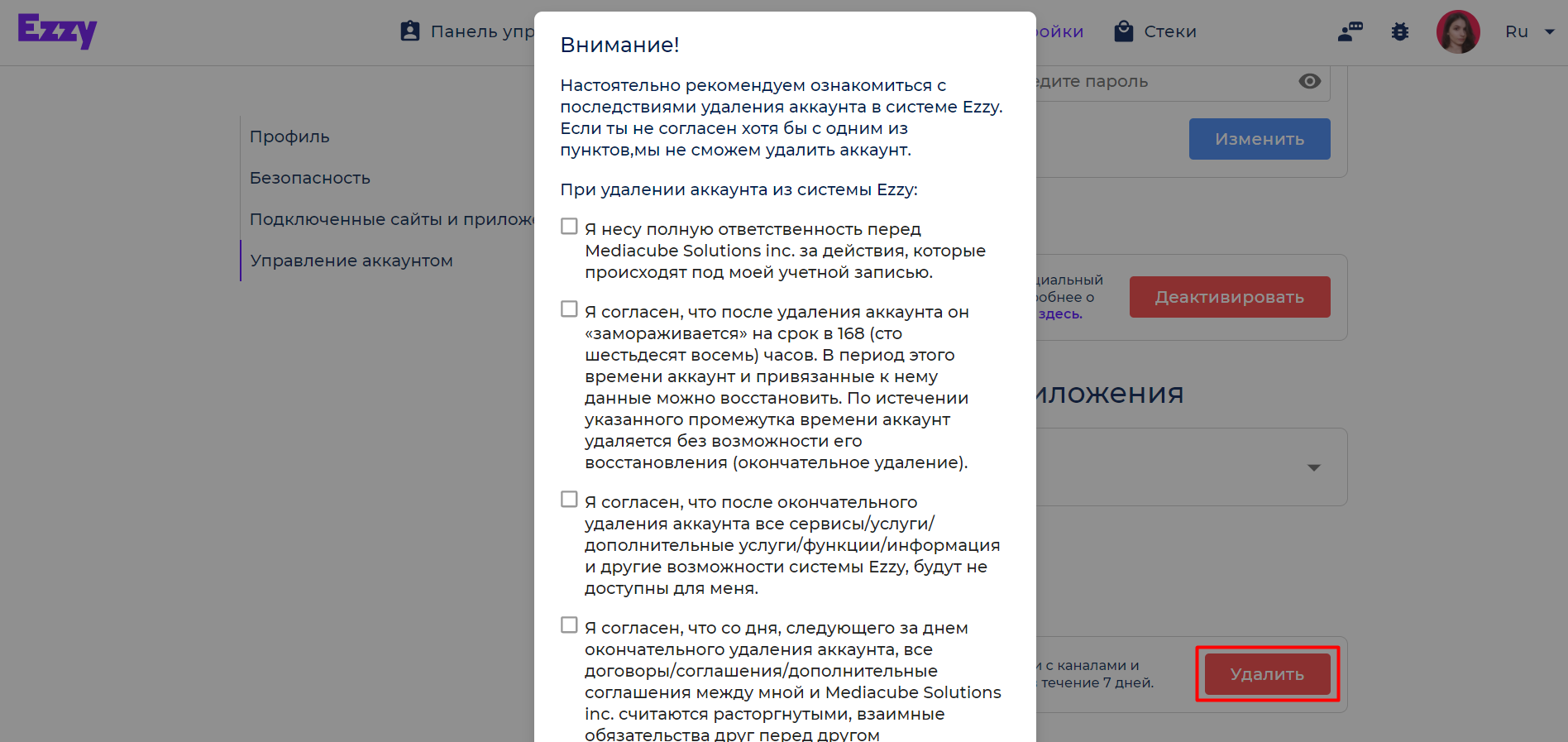Check the services unavailable after final deletion checkbox

[x=569, y=499]
